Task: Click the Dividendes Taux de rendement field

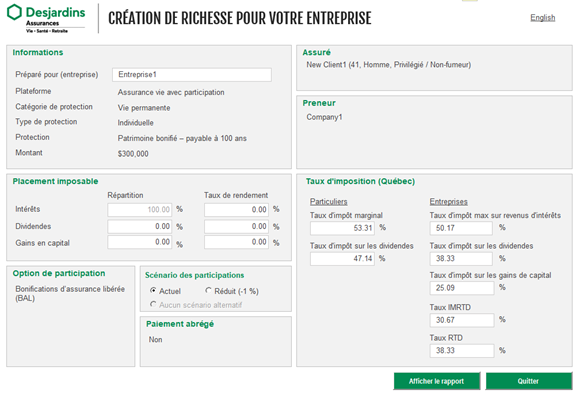Action: tap(236, 226)
